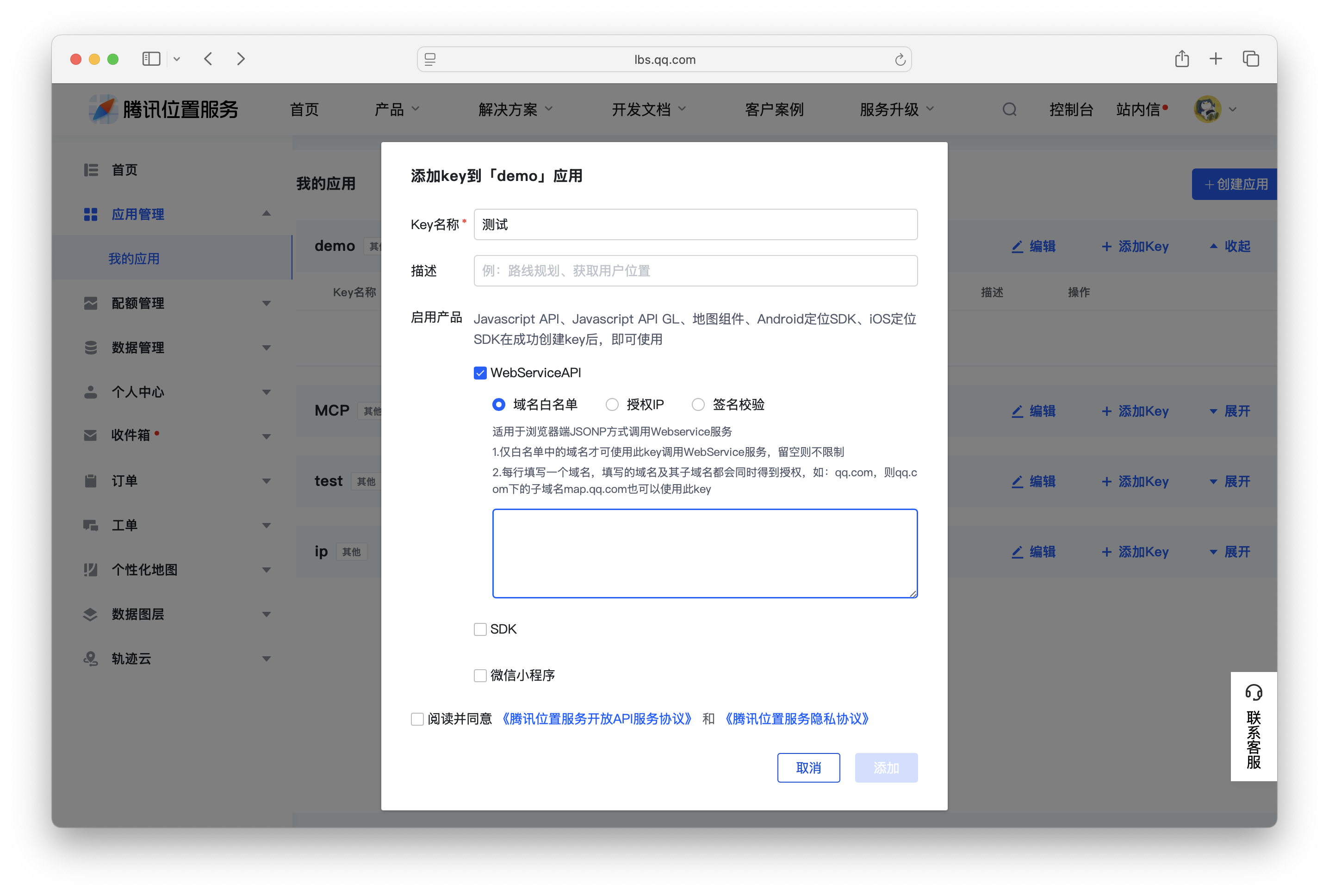Screen dimensions: 1329x896
Task: Open the 解决方案 menu
Action: click(x=508, y=109)
